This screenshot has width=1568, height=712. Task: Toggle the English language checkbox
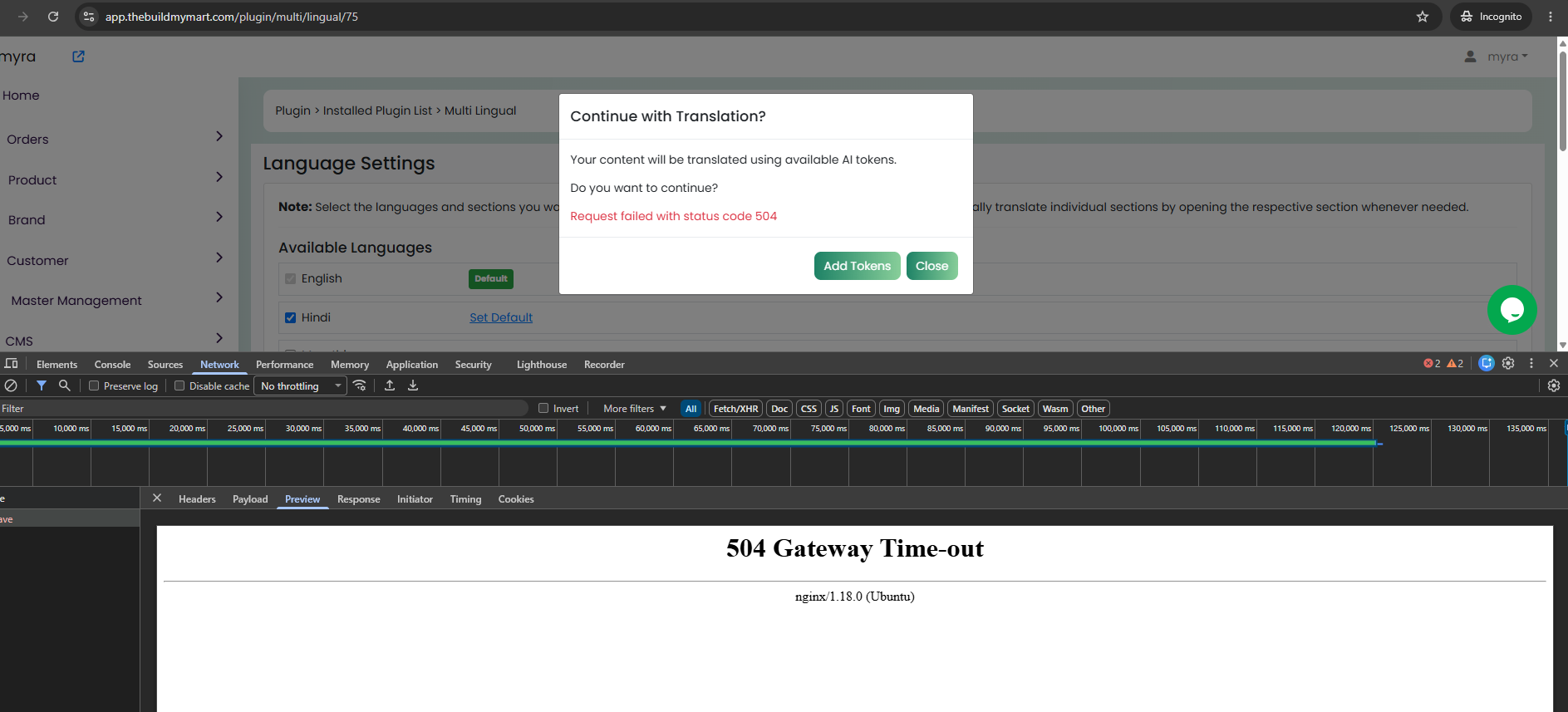point(290,278)
